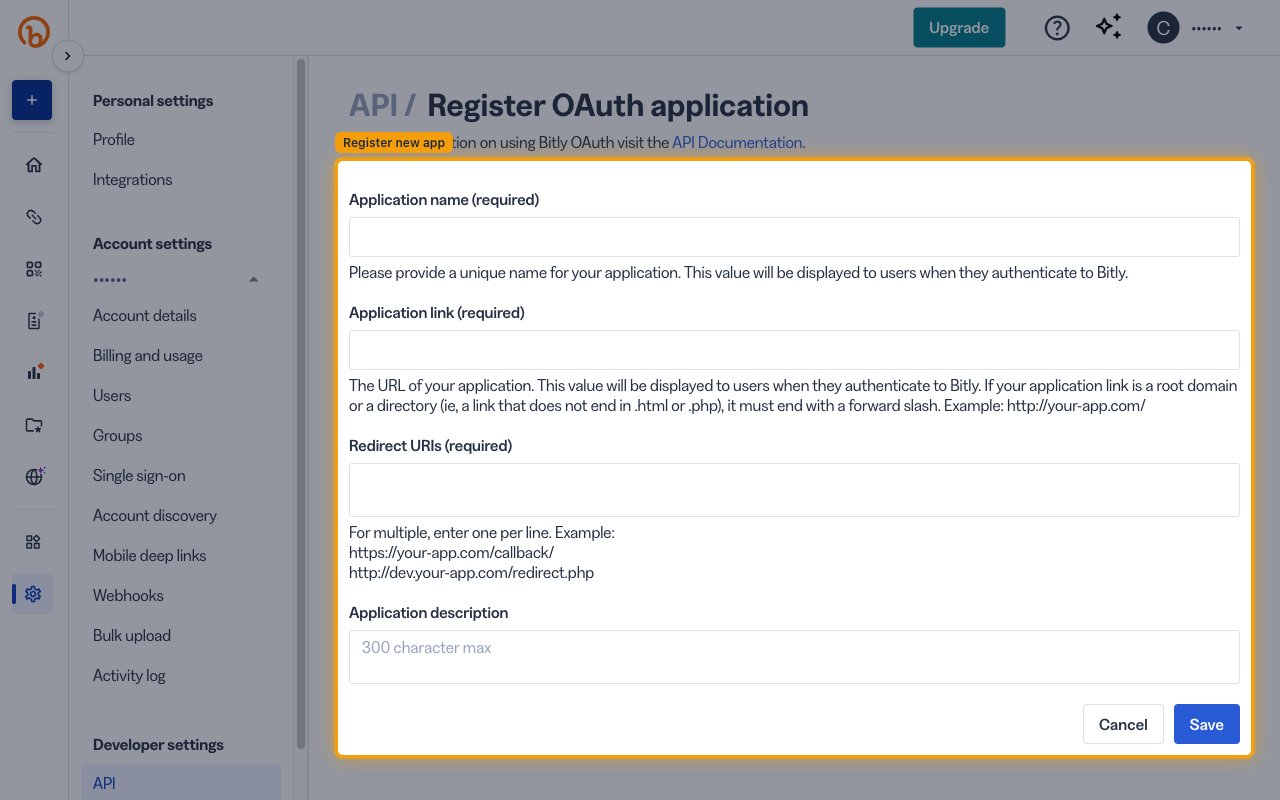Open the Custom domains globe icon

click(x=34, y=477)
